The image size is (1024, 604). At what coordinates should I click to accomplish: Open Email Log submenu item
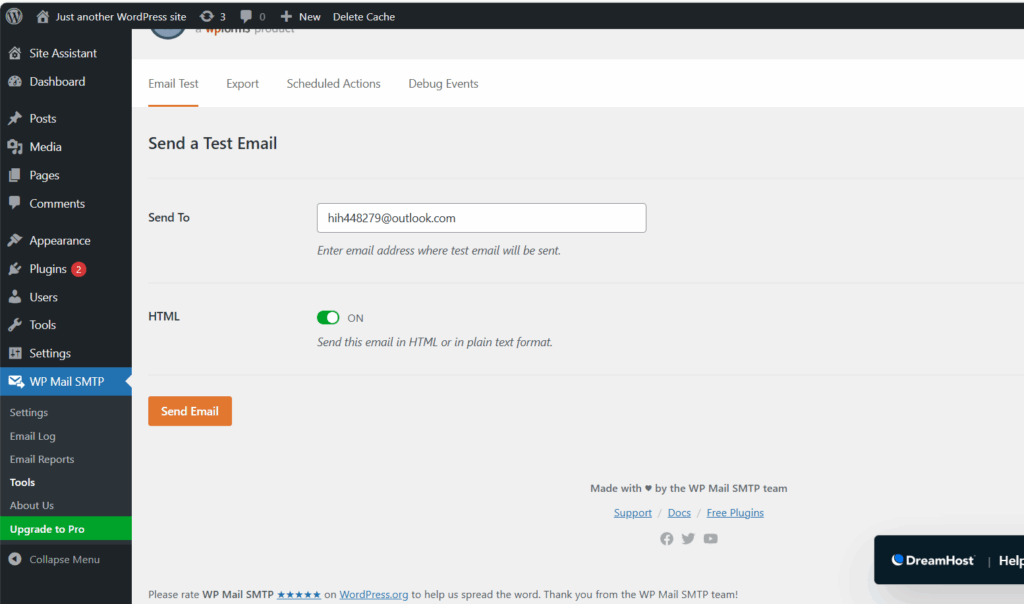[33, 436]
